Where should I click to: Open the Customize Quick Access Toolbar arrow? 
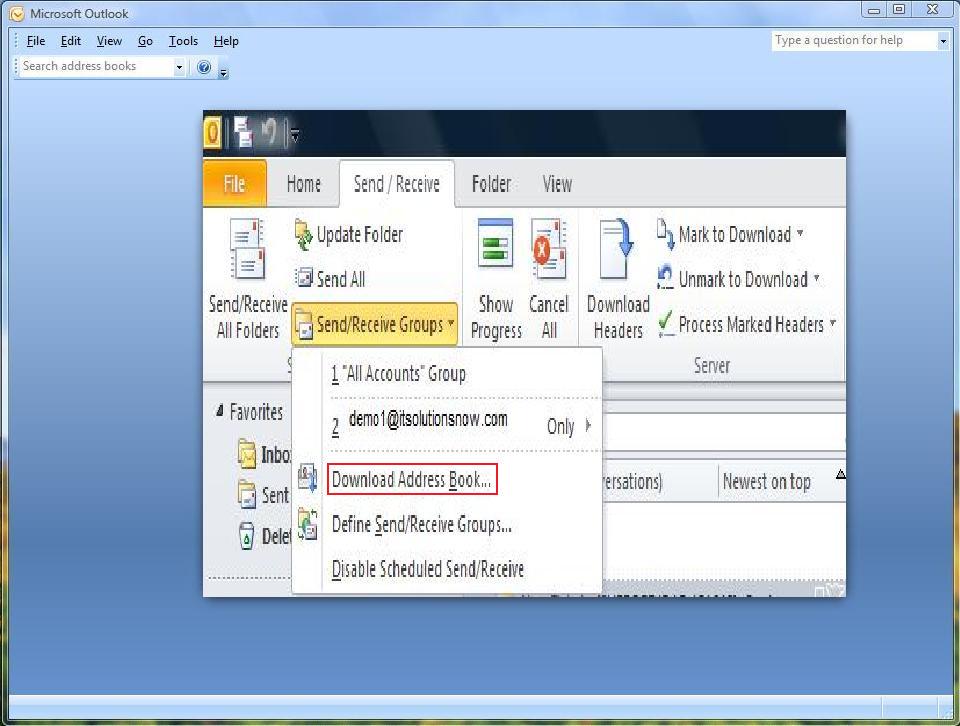click(295, 134)
